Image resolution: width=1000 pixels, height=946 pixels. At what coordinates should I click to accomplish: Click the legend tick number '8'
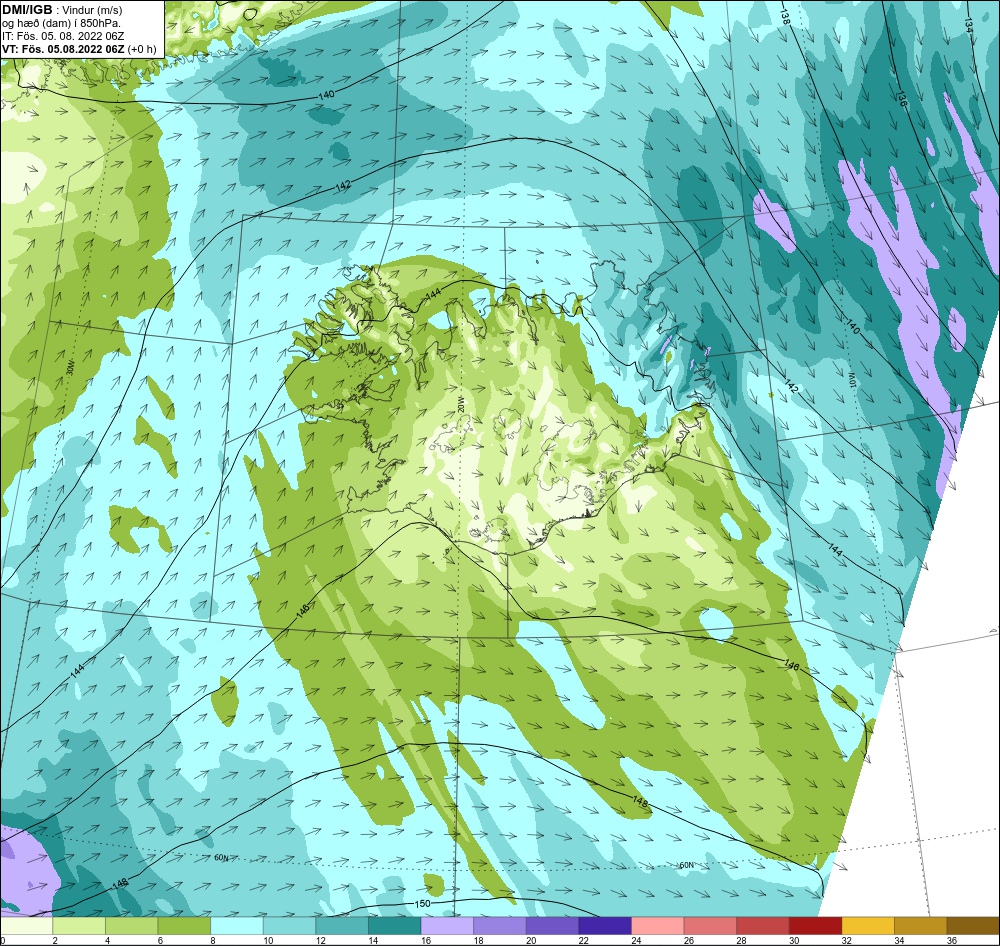pos(212,940)
